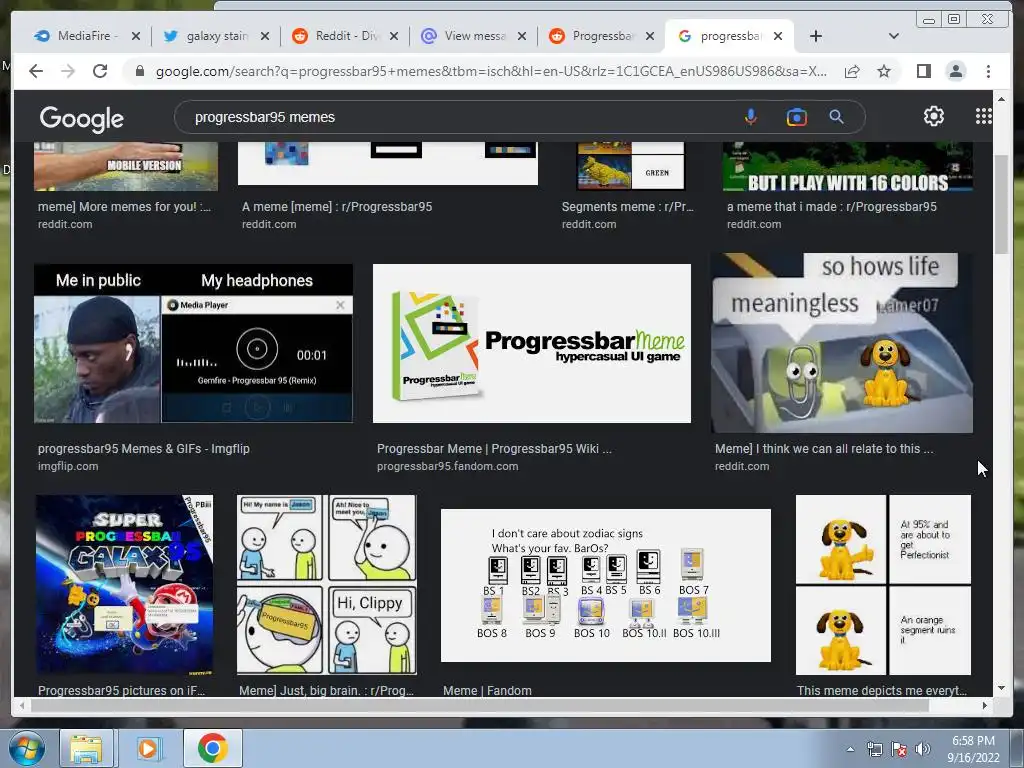Open the MOBILE VERSION meme thumbnail
Viewport: 1024px width, 768px height.
[126, 166]
